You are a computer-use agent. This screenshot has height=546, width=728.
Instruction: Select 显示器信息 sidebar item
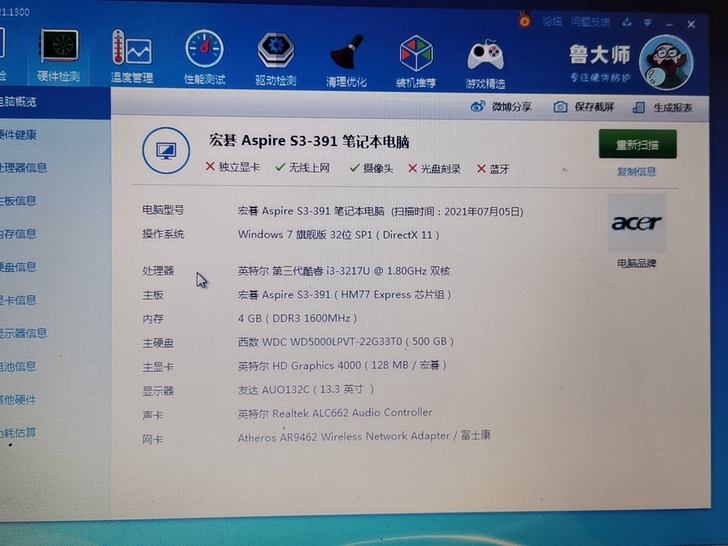click(23, 333)
